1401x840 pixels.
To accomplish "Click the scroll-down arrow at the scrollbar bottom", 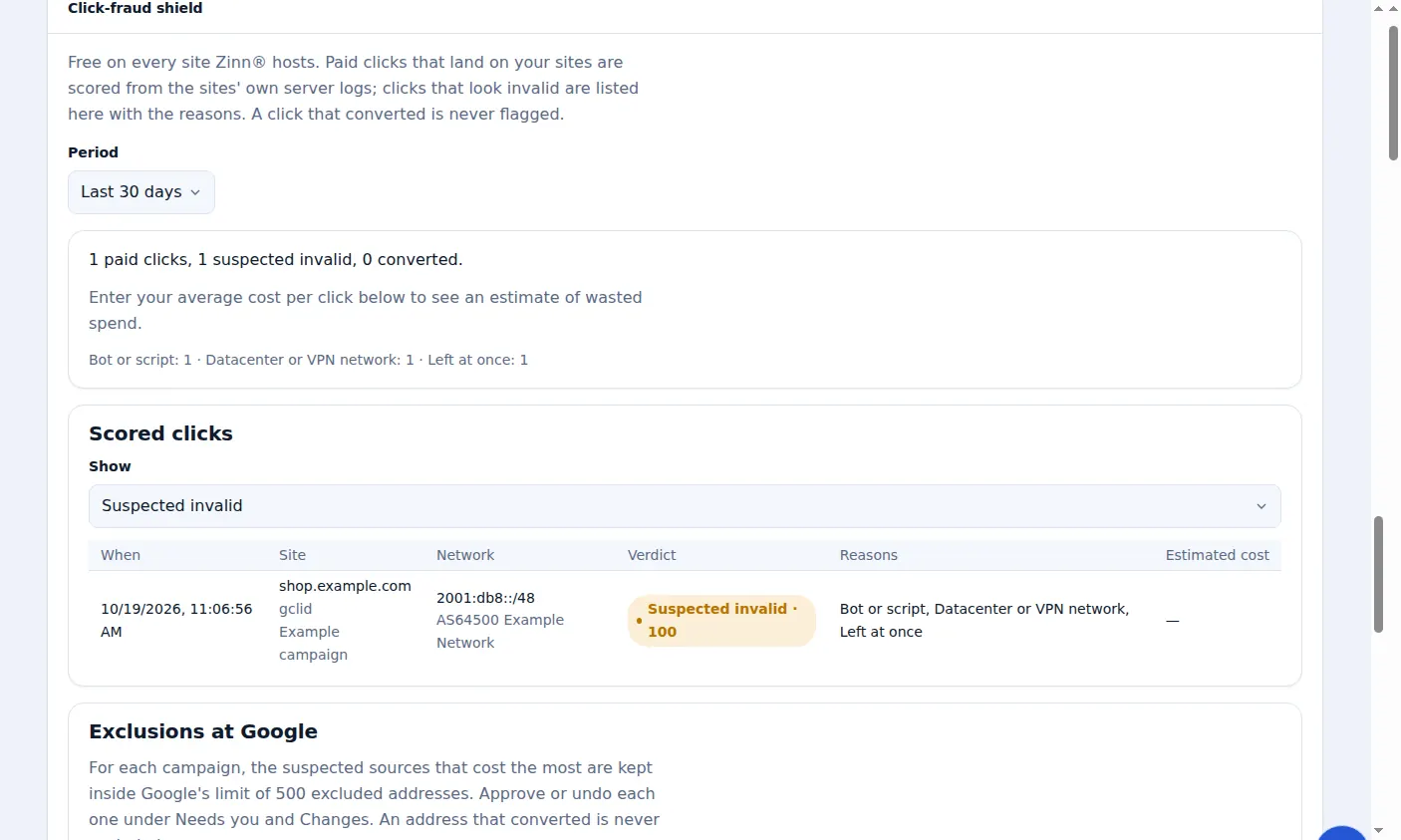I will (x=1378, y=830).
